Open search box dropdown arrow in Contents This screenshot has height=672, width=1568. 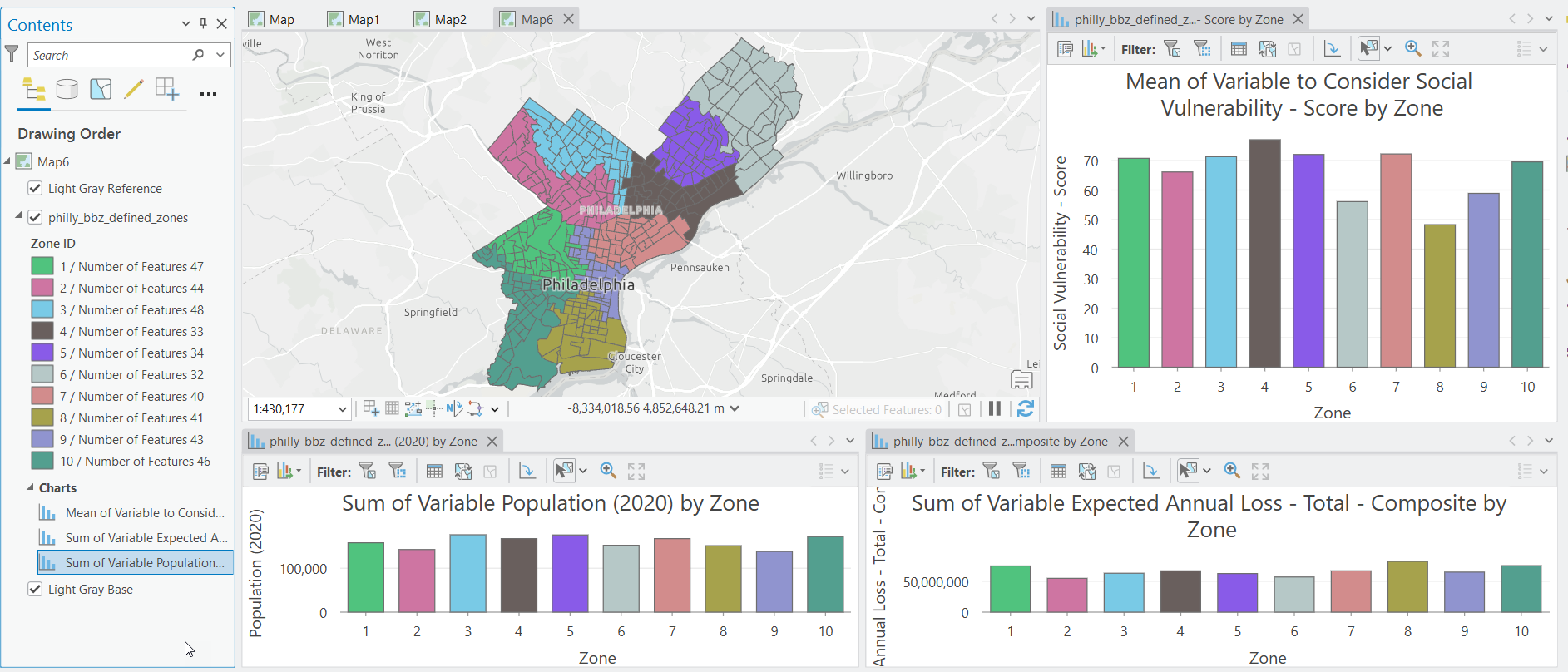(220, 55)
